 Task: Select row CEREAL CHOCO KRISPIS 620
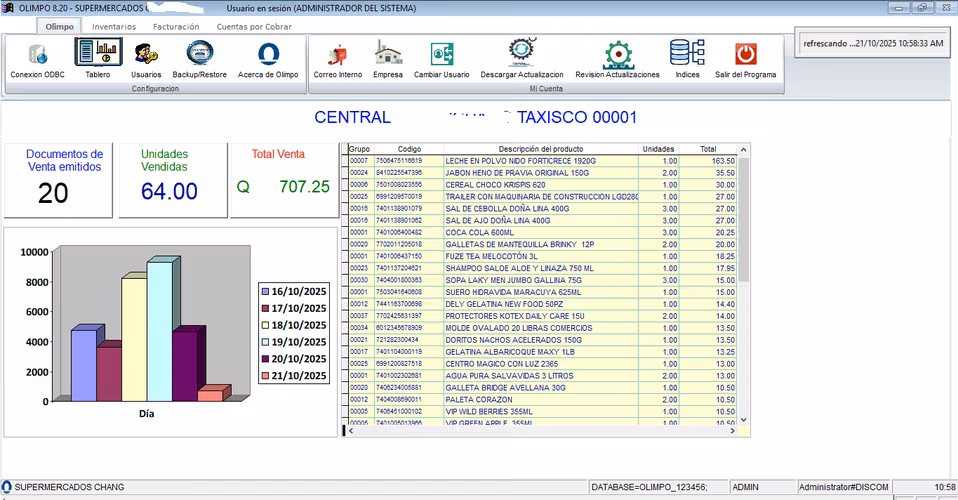coord(541,185)
